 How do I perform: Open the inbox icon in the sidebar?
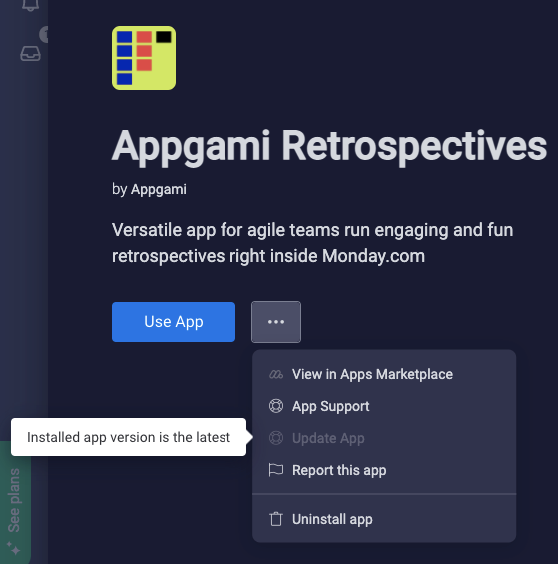coord(30,54)
